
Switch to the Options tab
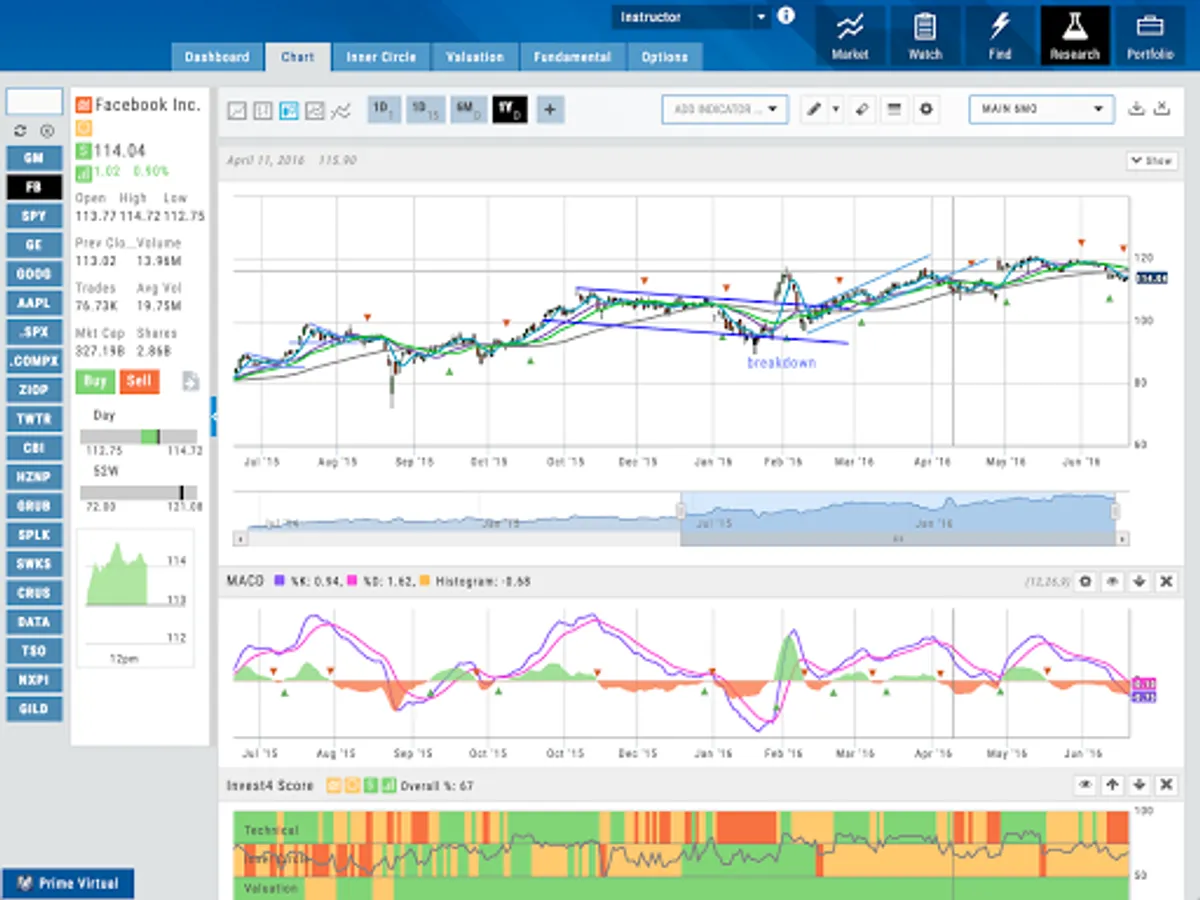pos(664,57)
